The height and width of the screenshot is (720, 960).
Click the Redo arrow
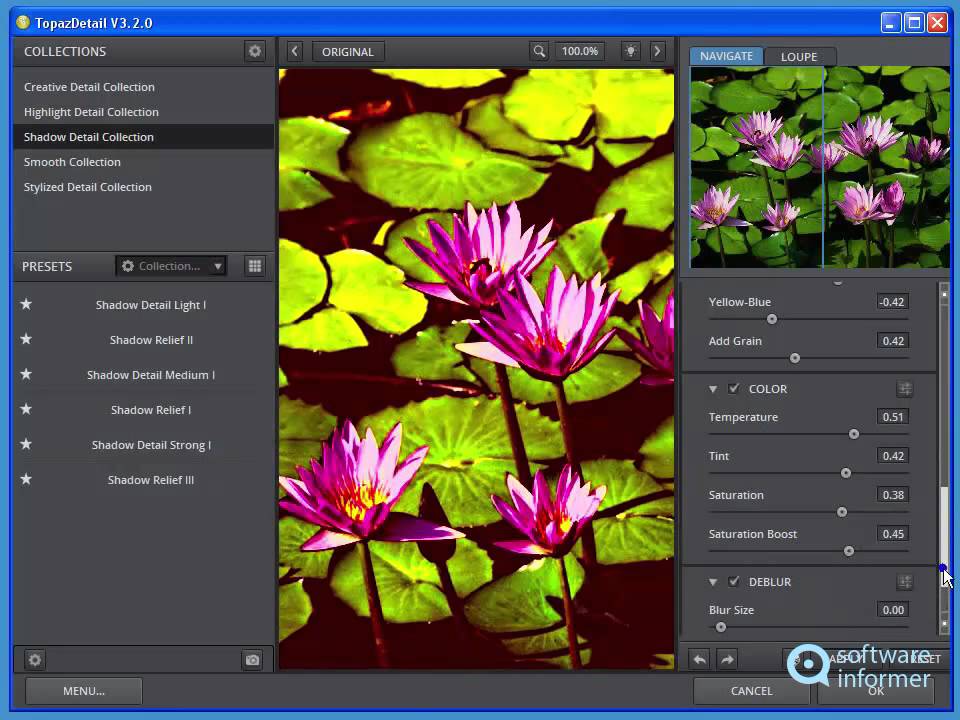pos(727,659)
